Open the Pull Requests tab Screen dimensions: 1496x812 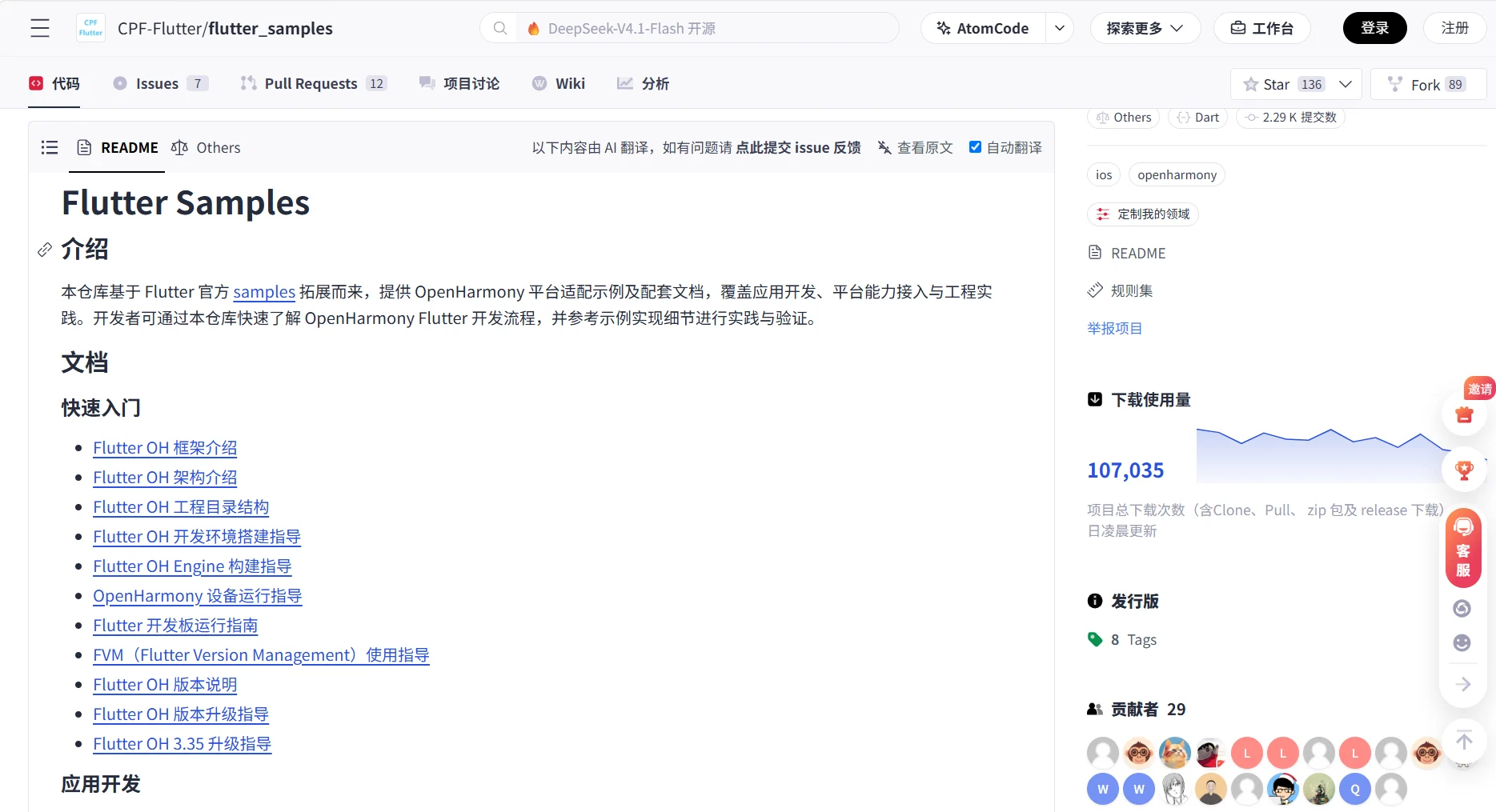tap(314, 83)
